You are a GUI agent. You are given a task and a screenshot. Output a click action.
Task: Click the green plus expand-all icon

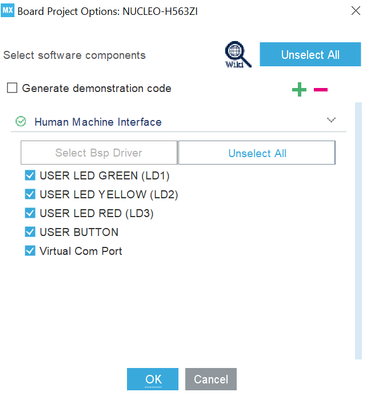[299, 89]
